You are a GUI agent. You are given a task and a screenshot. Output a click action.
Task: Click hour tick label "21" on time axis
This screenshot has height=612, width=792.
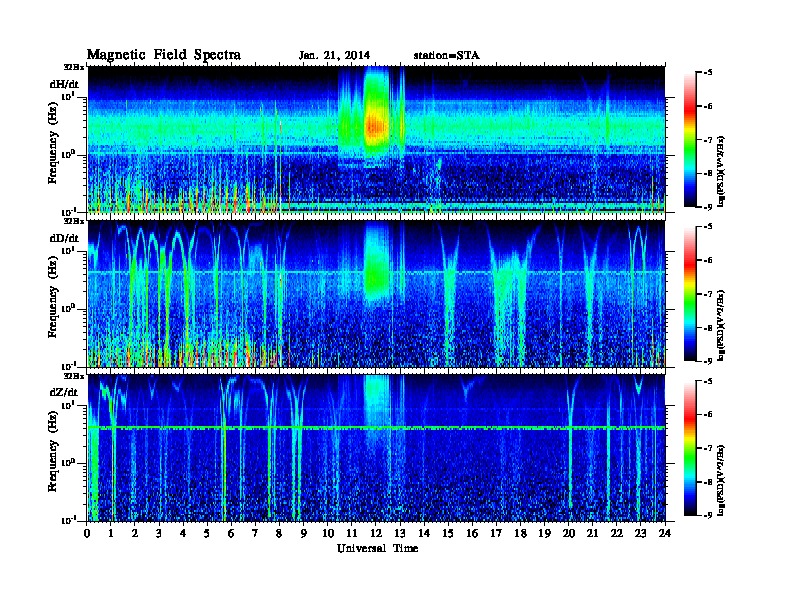pos(592,533)
